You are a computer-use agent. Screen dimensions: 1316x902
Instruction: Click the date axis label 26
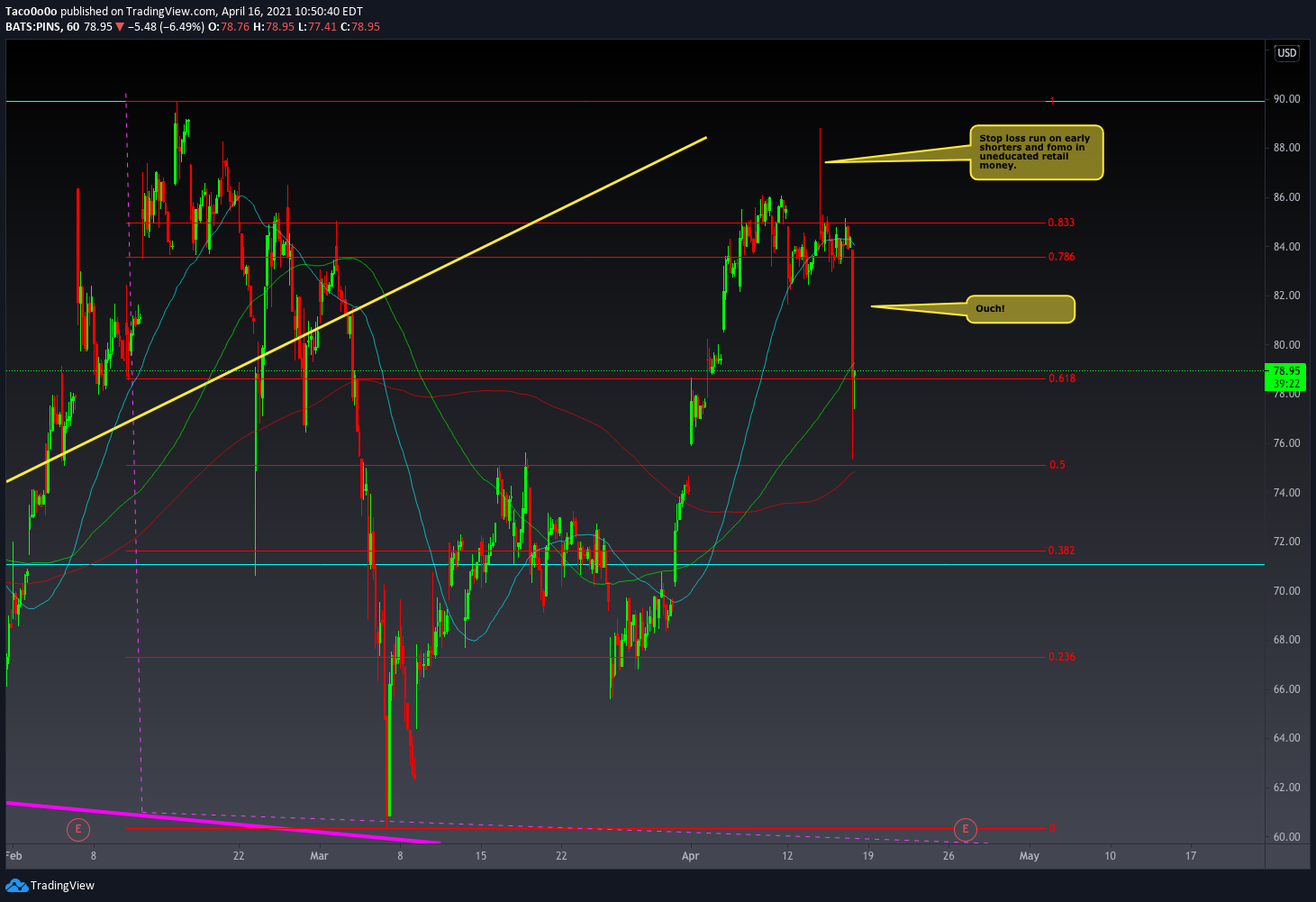click(948, 856)
